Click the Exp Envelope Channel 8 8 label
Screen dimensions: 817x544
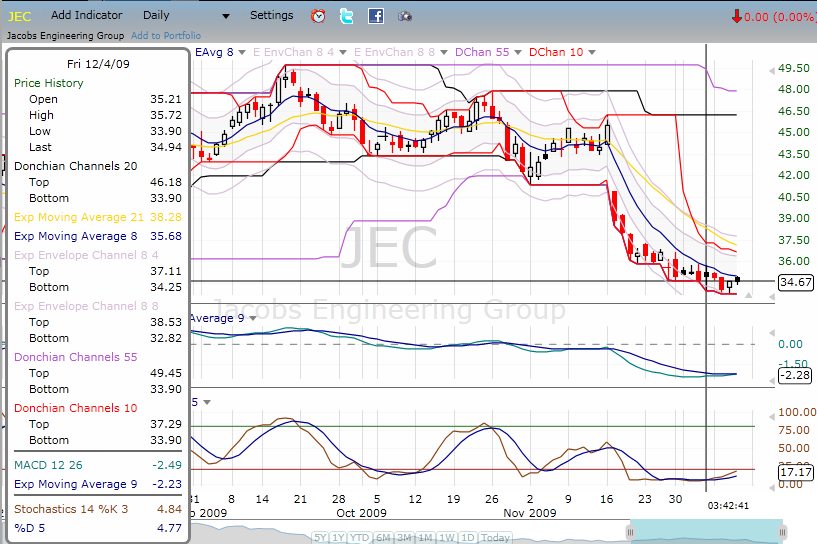coord(86,306)
